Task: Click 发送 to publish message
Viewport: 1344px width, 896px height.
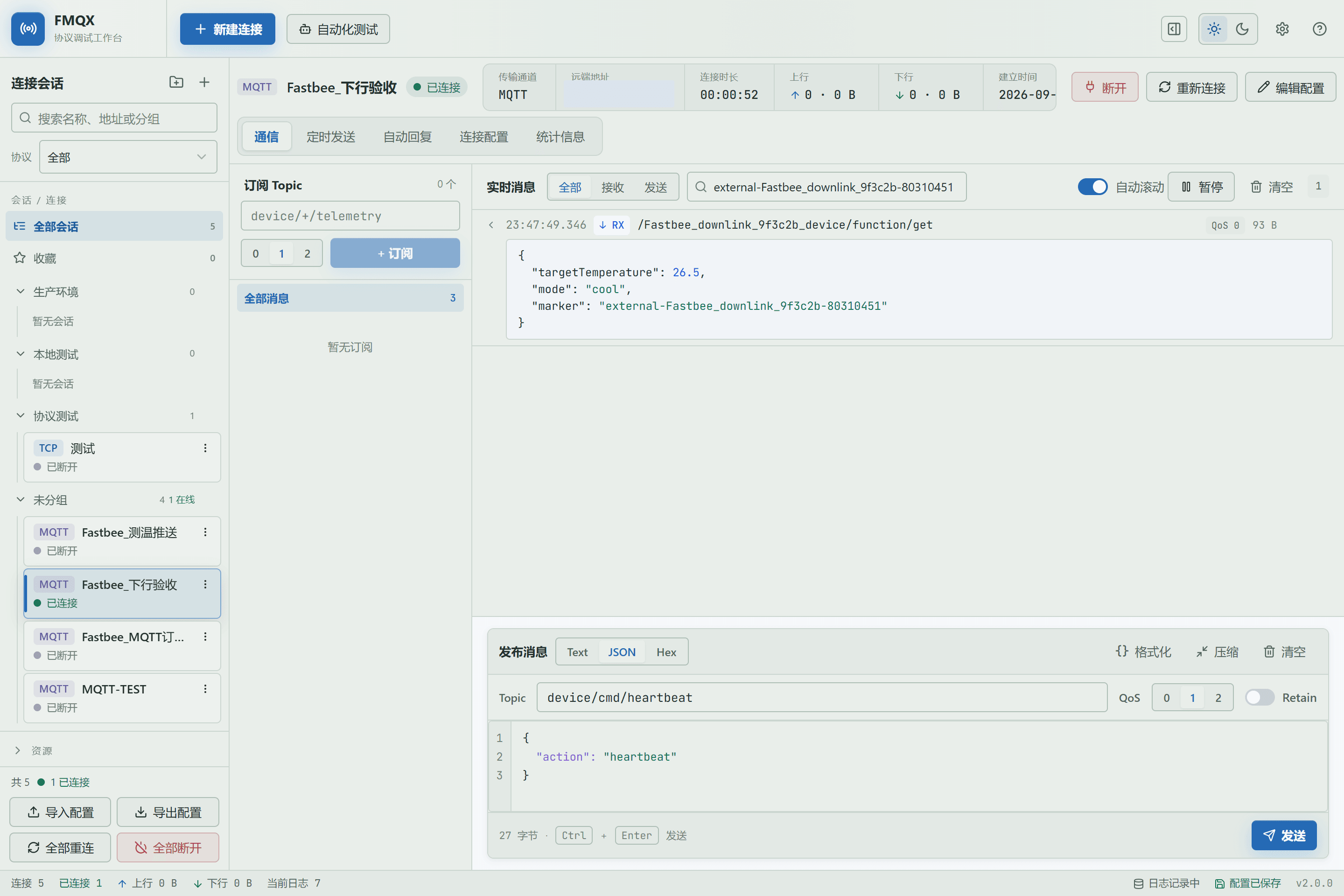Action: (1283, 835)
